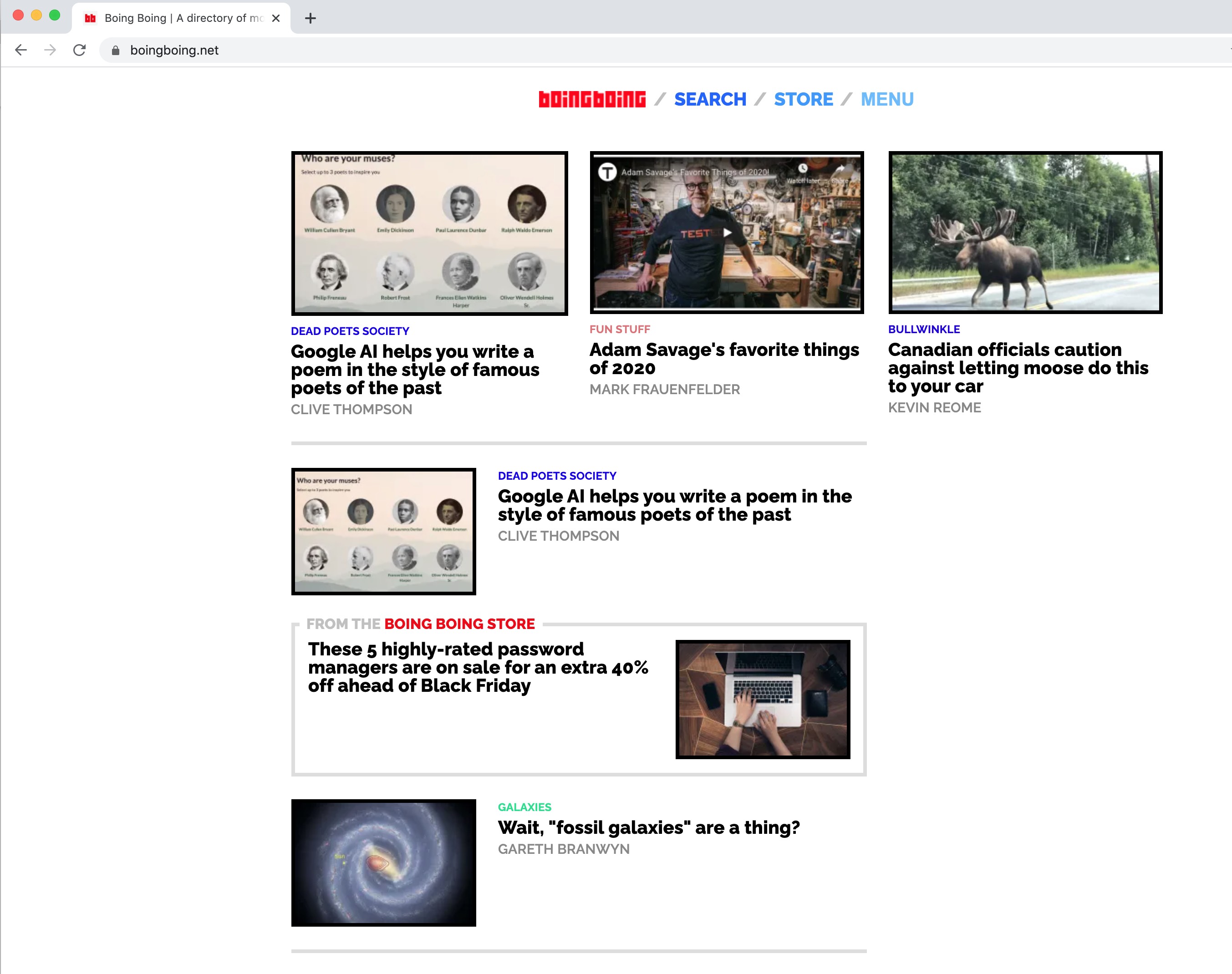Click the video title Adam Savage's Favorite Things
Screen dimensions: 1232x974
[695, 172]
